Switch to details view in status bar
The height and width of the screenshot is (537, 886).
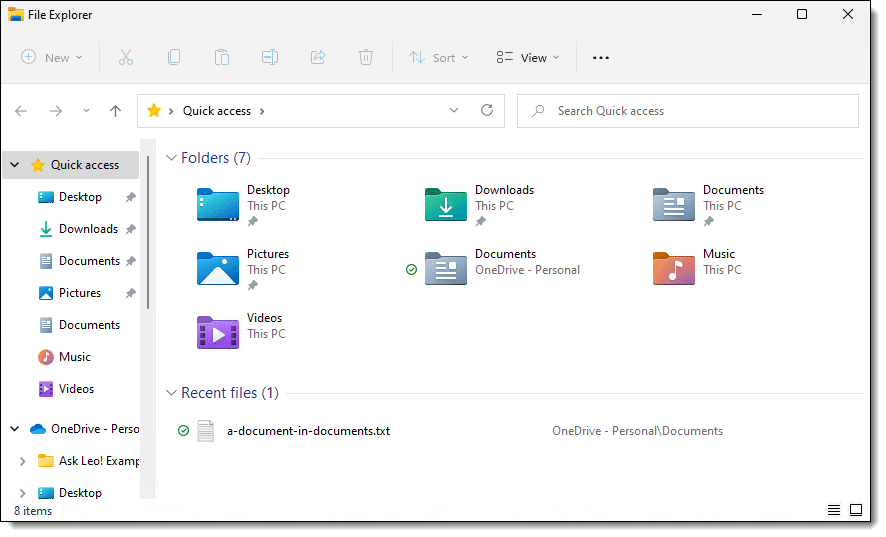(833, 510)
